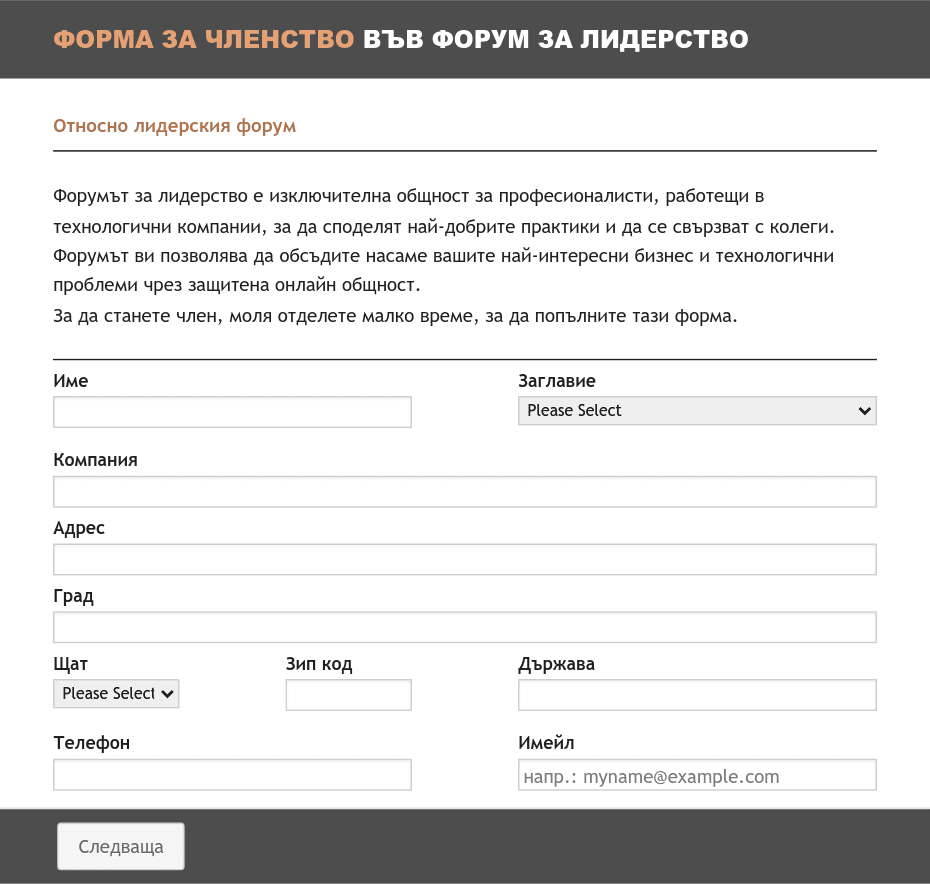Focus the Държава text field
The height and width of the screenshot is (884, 930).
[x=697, y=695]
